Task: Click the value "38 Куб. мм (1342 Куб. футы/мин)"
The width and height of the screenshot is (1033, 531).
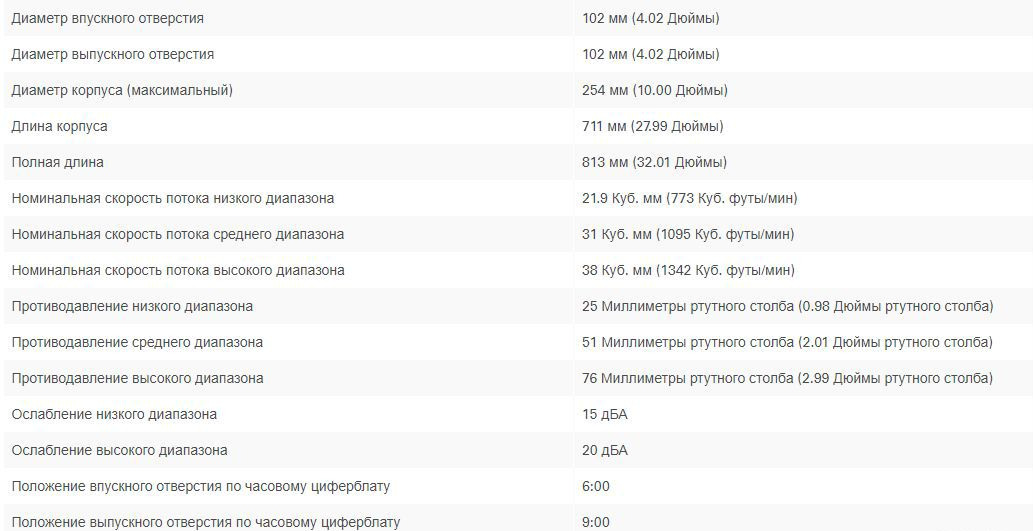Action: (688, 270)
